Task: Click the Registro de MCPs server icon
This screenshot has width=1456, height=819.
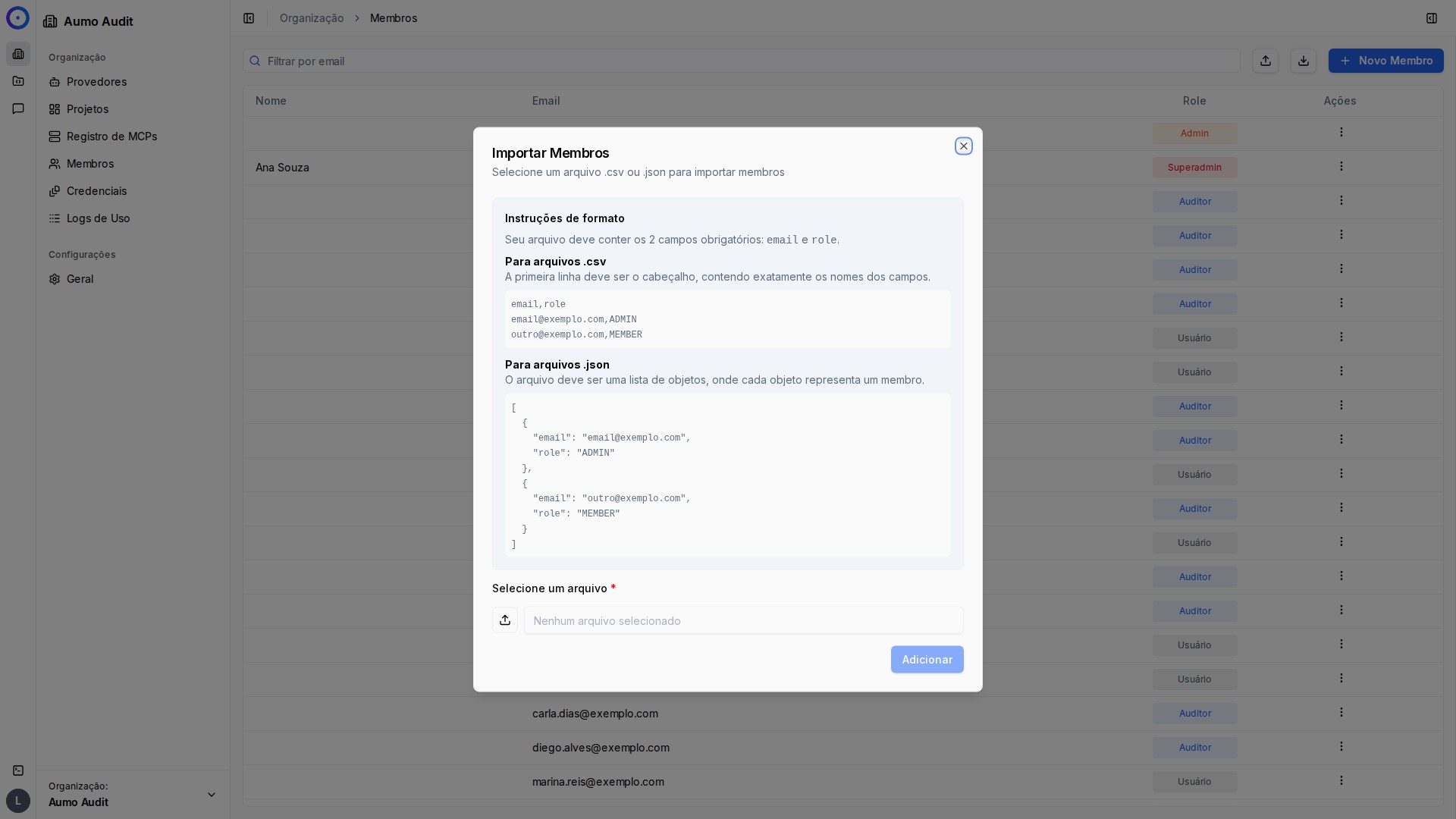Action: pos(55,136)
